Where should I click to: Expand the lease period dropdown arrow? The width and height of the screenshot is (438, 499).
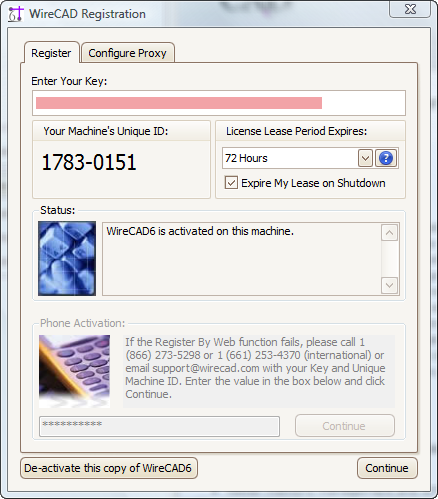click(365, 158)
